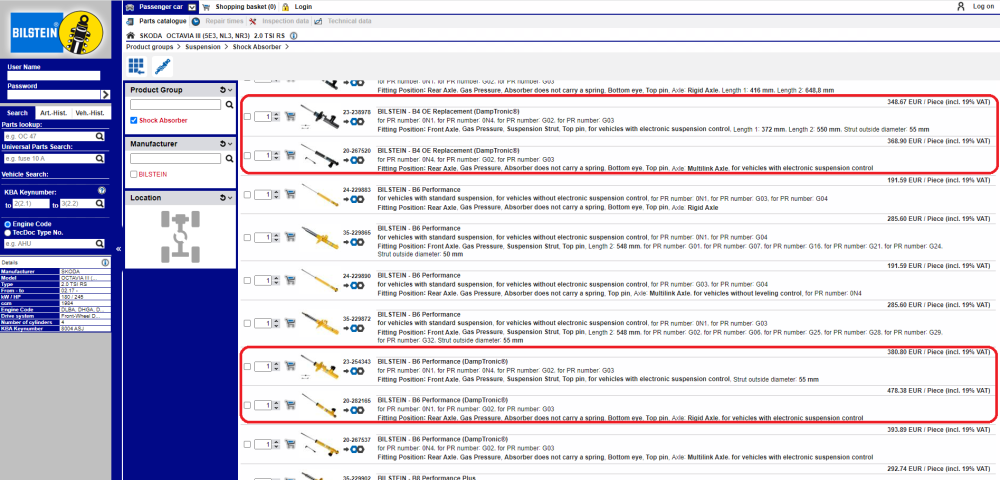Click the Manufacturer search magnifier
Viewport: 1000px width, 480px height.
point(230,159)
